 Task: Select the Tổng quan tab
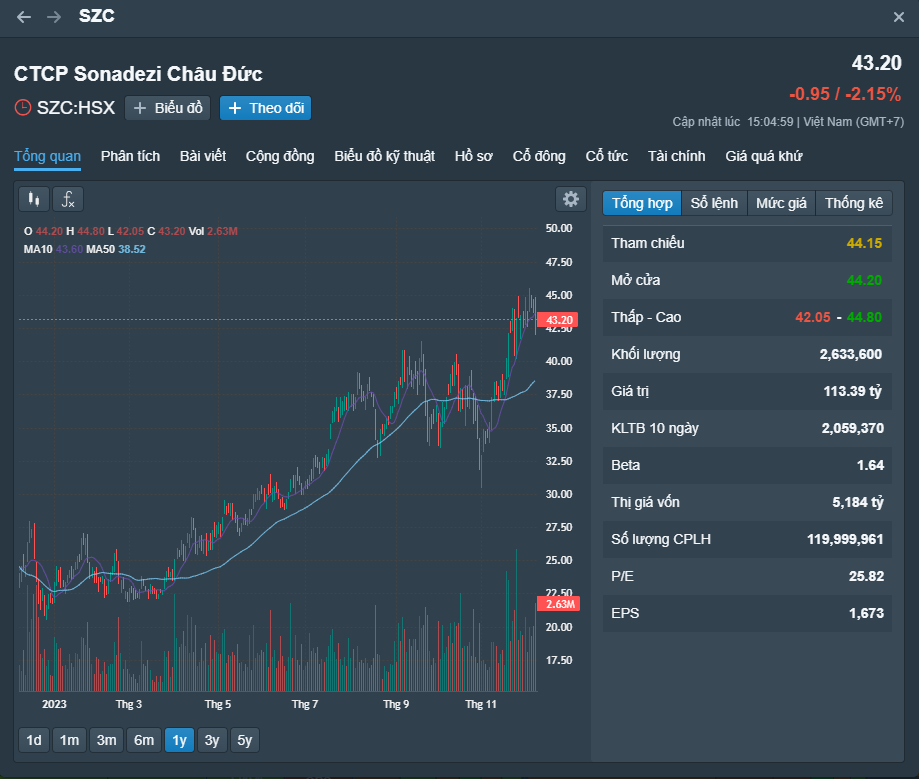click(47, 157)
